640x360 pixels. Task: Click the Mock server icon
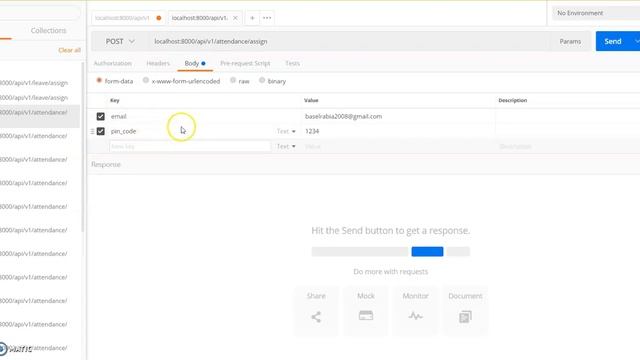[x=366, y=316]
